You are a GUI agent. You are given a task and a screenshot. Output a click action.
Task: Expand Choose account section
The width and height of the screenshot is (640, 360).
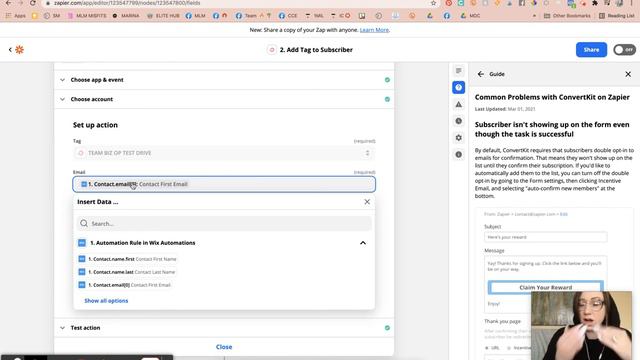click(x=224, y=99)
